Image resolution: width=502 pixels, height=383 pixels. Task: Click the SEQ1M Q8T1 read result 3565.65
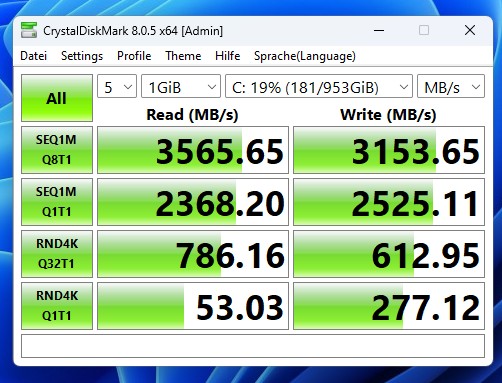(193, 150)
